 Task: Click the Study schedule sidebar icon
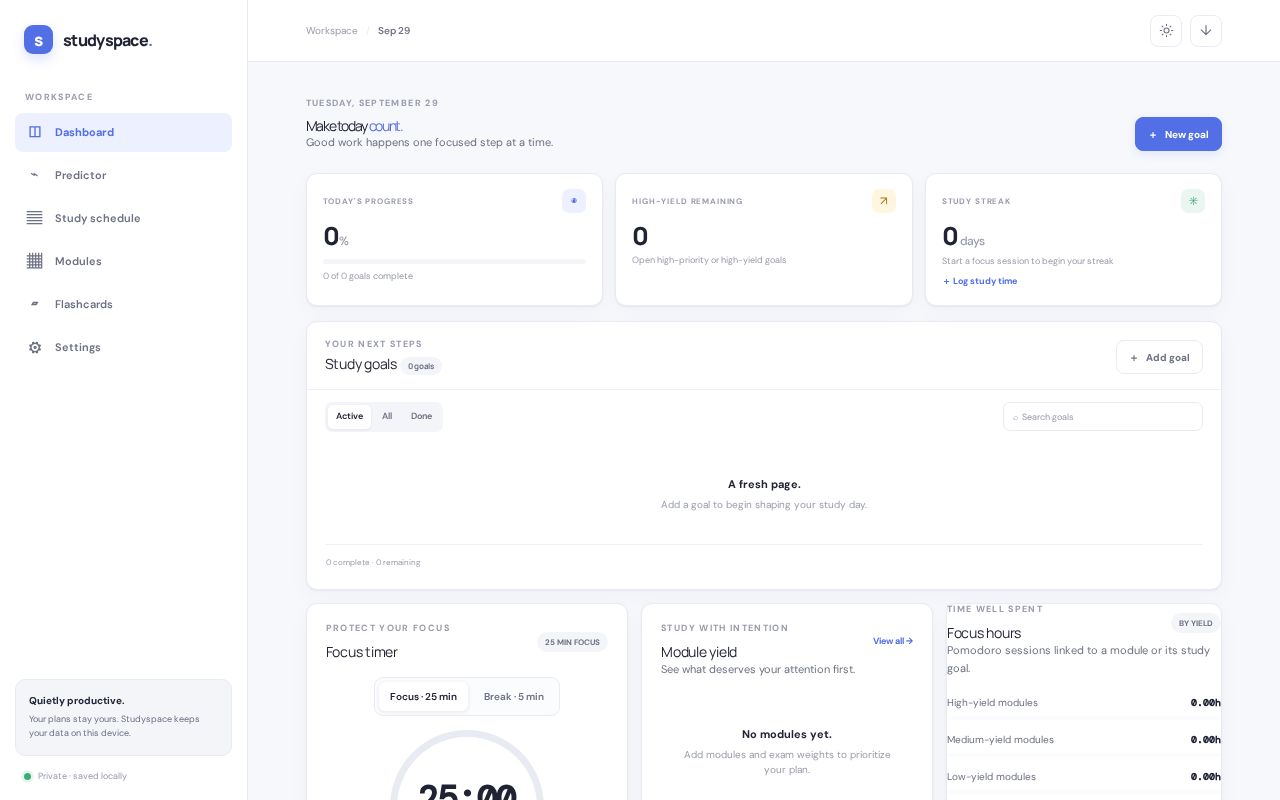(35, 218)
